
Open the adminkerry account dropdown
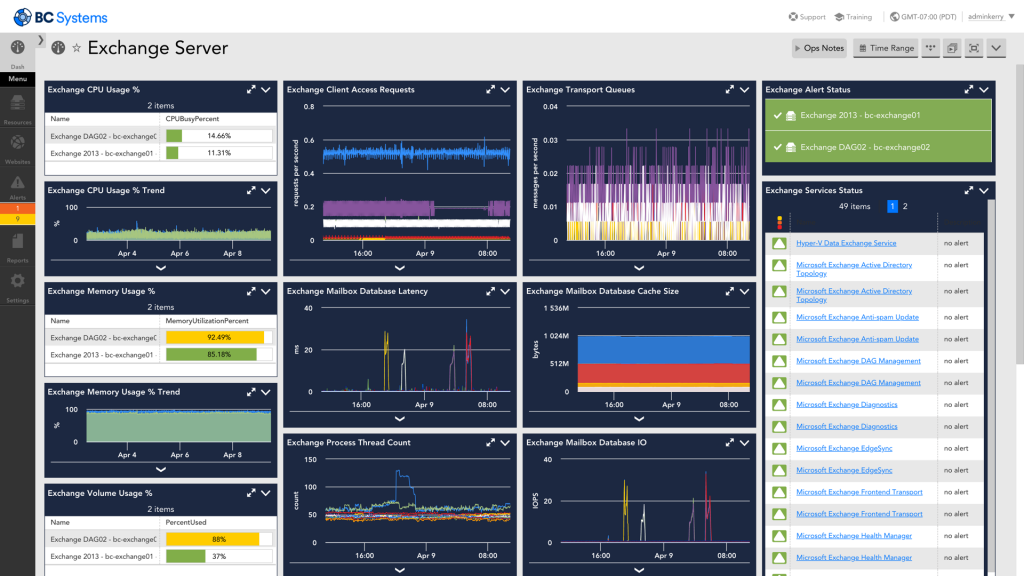pyautogui.click(x=989, y=16)
